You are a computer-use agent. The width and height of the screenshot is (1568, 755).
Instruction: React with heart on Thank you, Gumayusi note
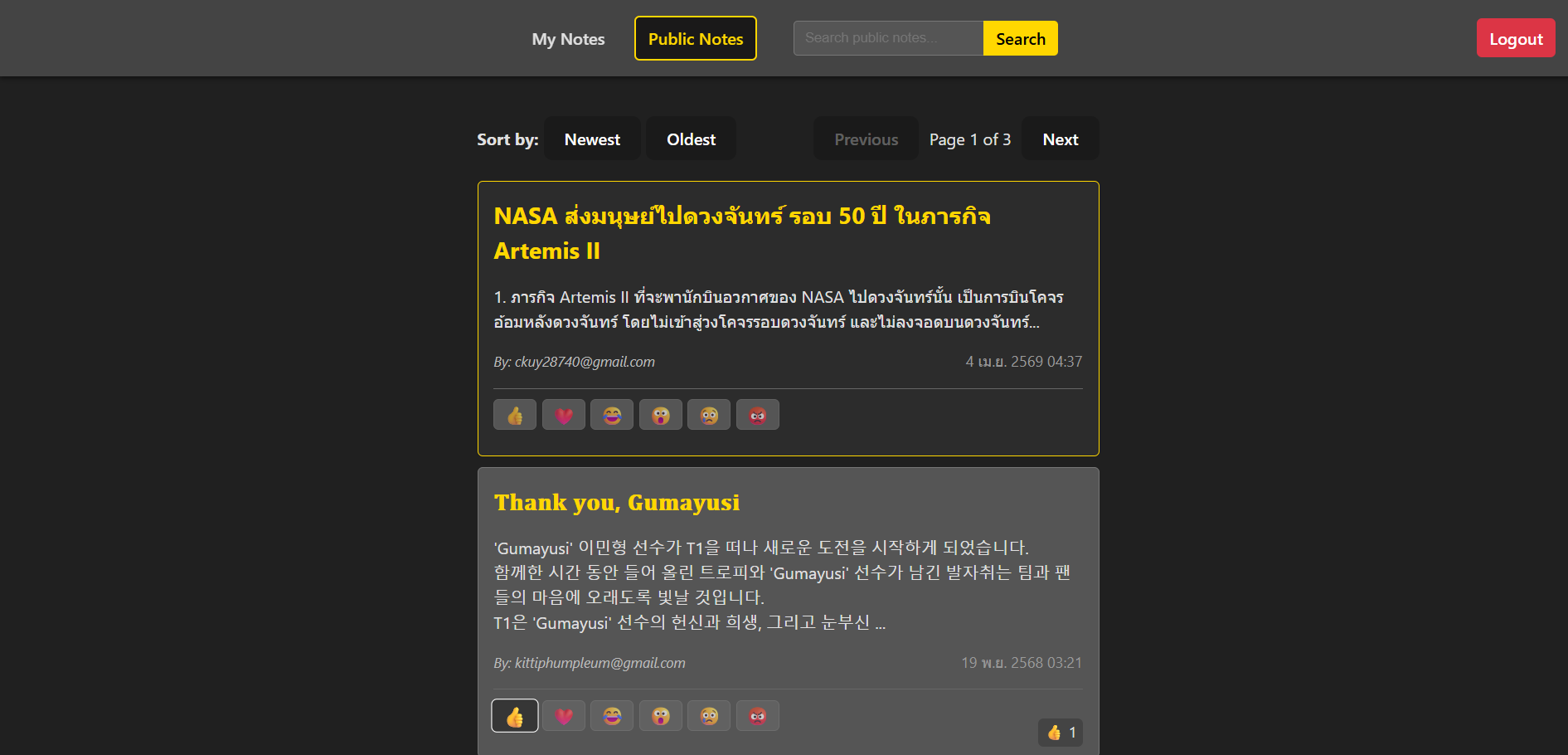pyautogui.click(x=564, y=716)
